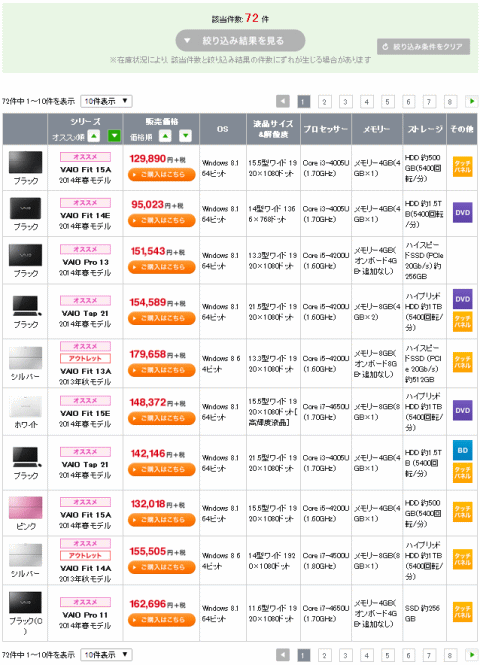Click pink VAIO Fit 15A thumbnail
480x665 pixels.
(25, 508)
